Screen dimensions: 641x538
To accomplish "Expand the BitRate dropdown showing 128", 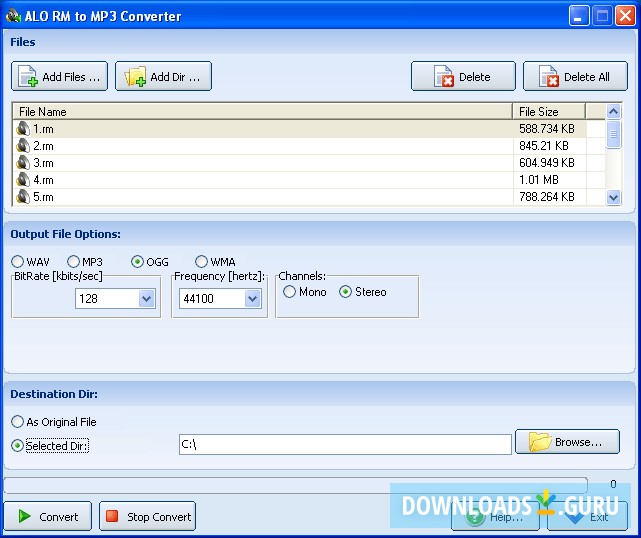I will point(146,298).
